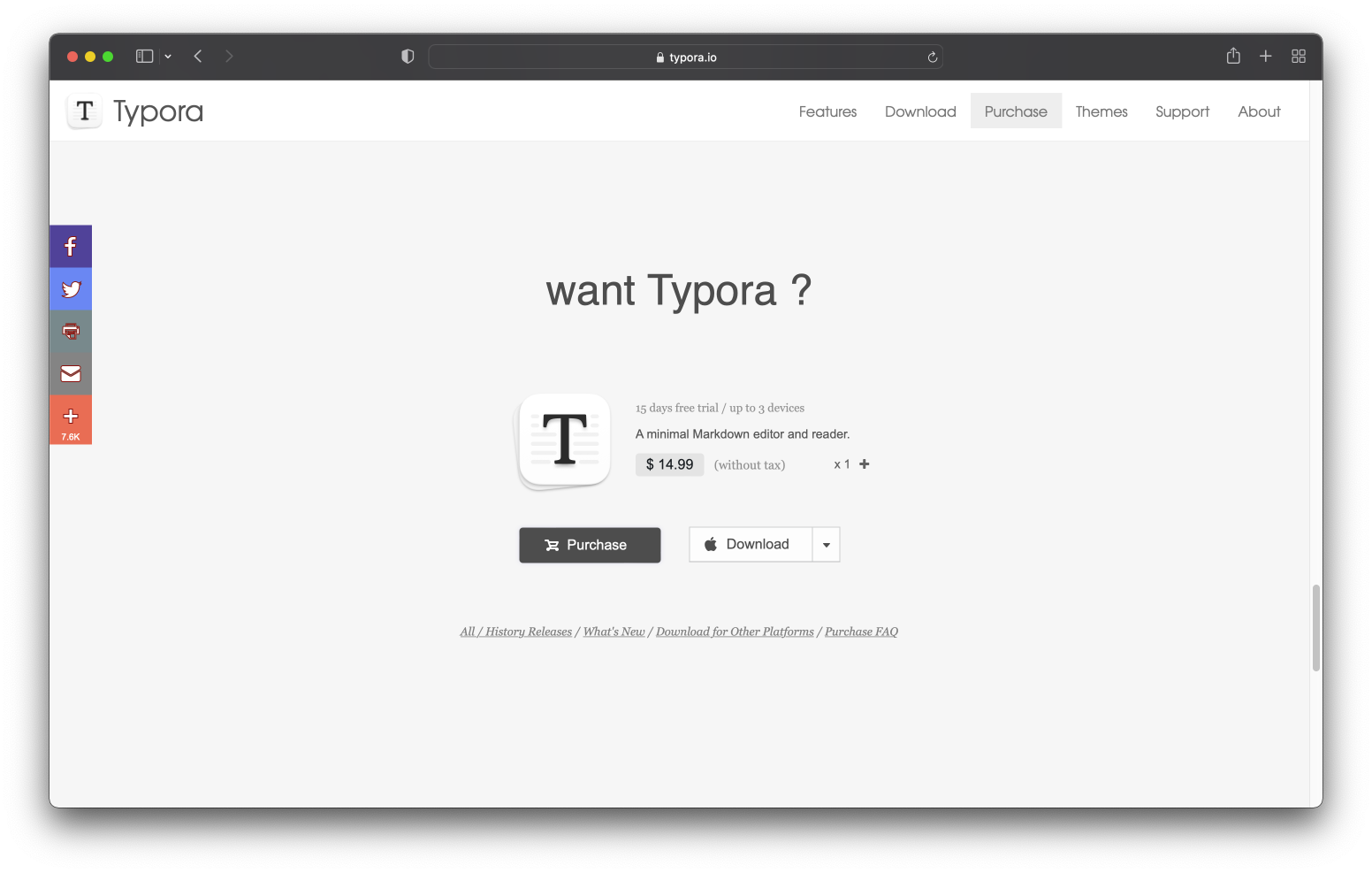Open the What's New link

coord(614,632)
